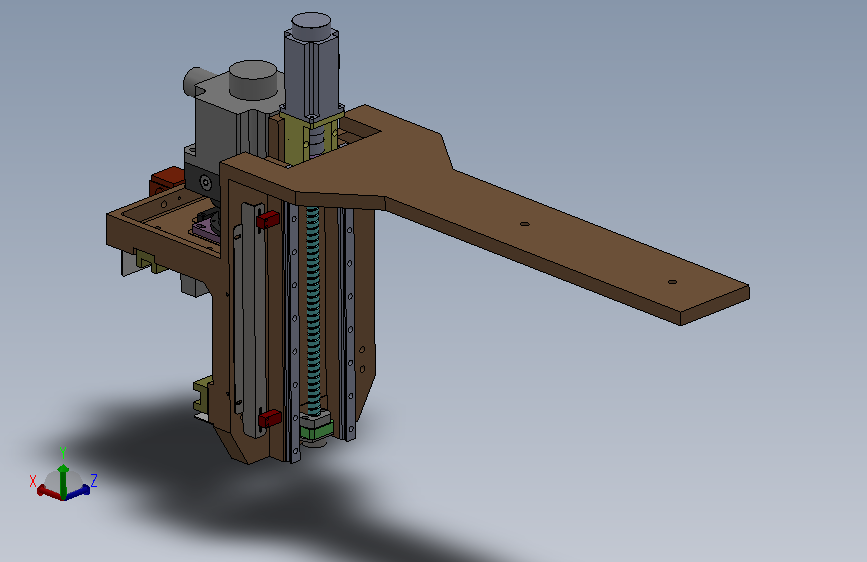Click the red X axis of the orientation triad
867x562 pixels.
(x=49, y=492)
